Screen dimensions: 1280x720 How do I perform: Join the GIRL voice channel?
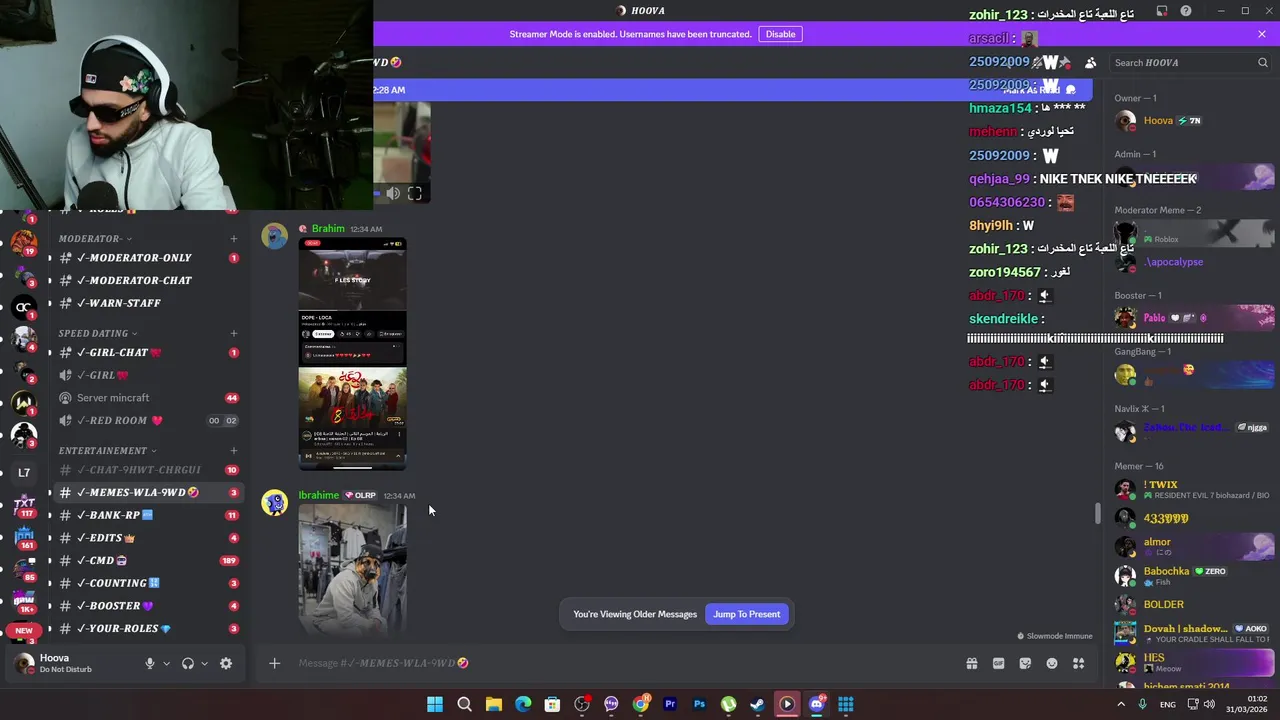point(148,375)
